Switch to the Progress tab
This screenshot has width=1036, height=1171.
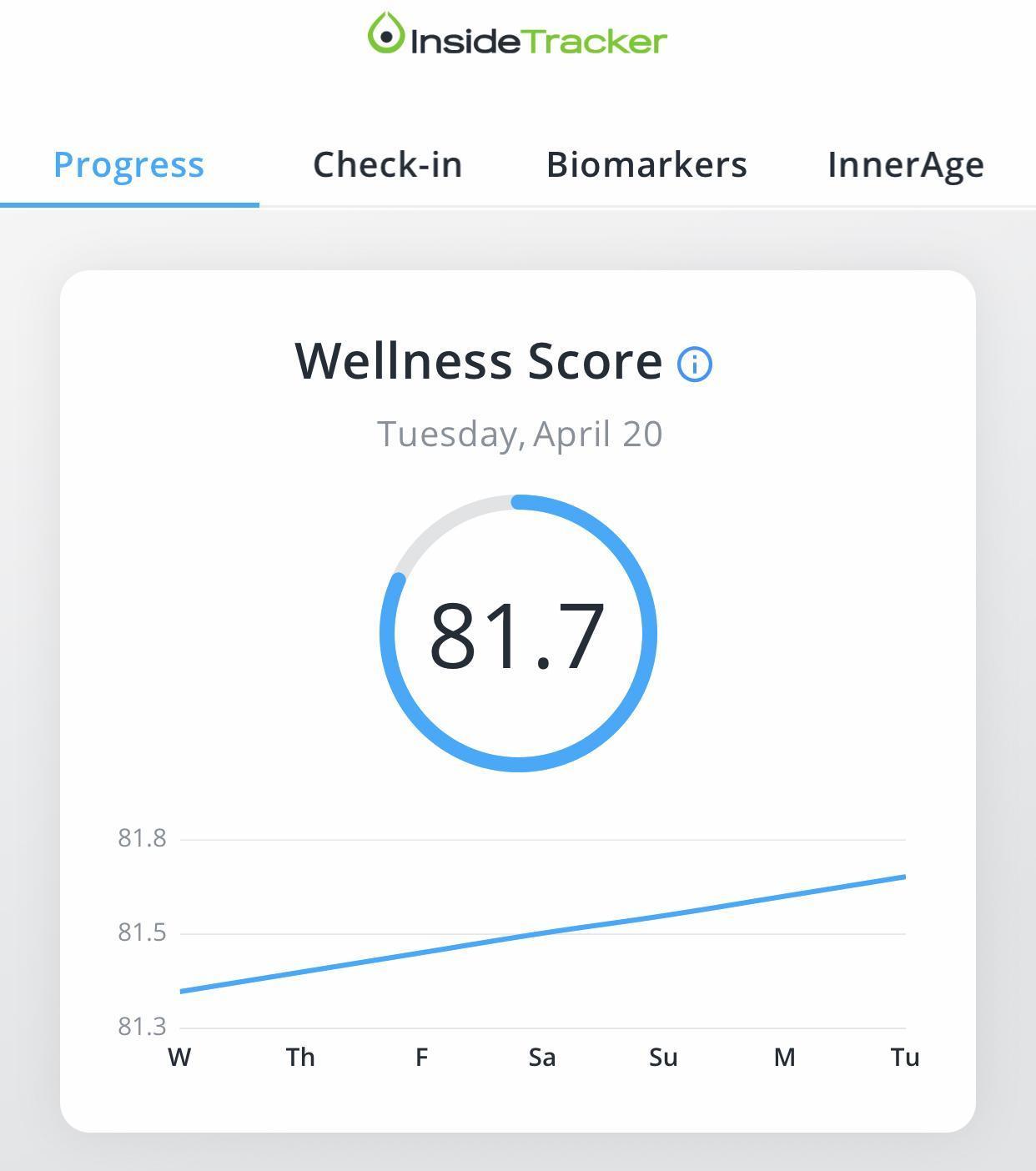(x=128, y=164)
